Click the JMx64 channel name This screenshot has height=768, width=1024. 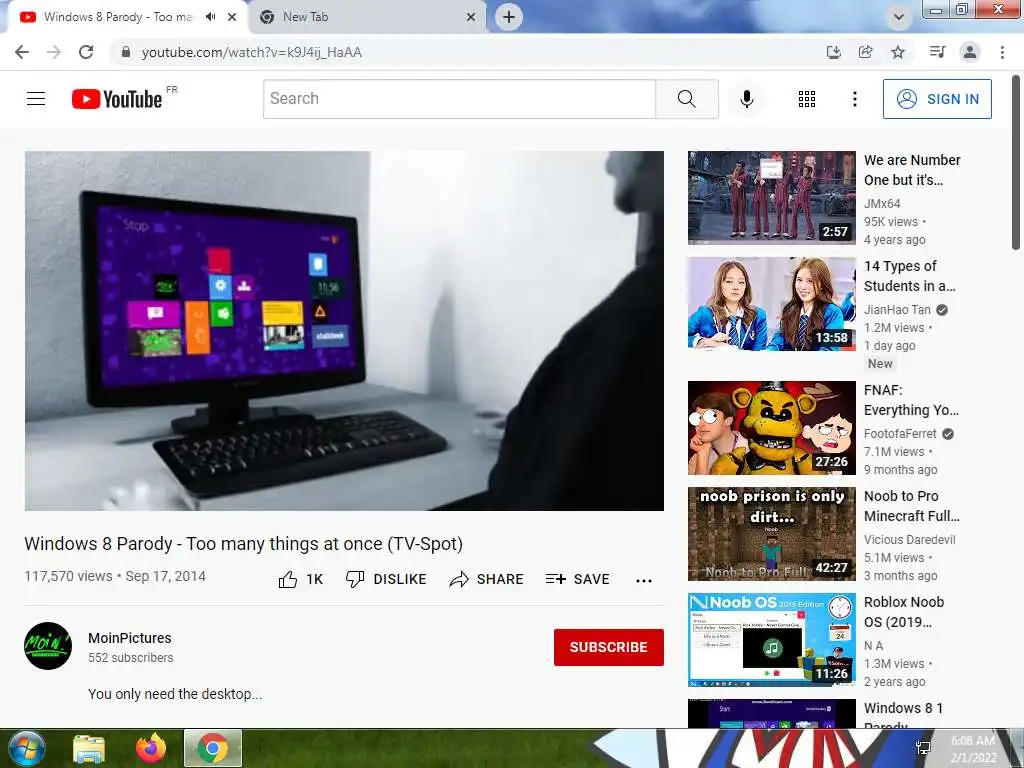pos(882,204)
